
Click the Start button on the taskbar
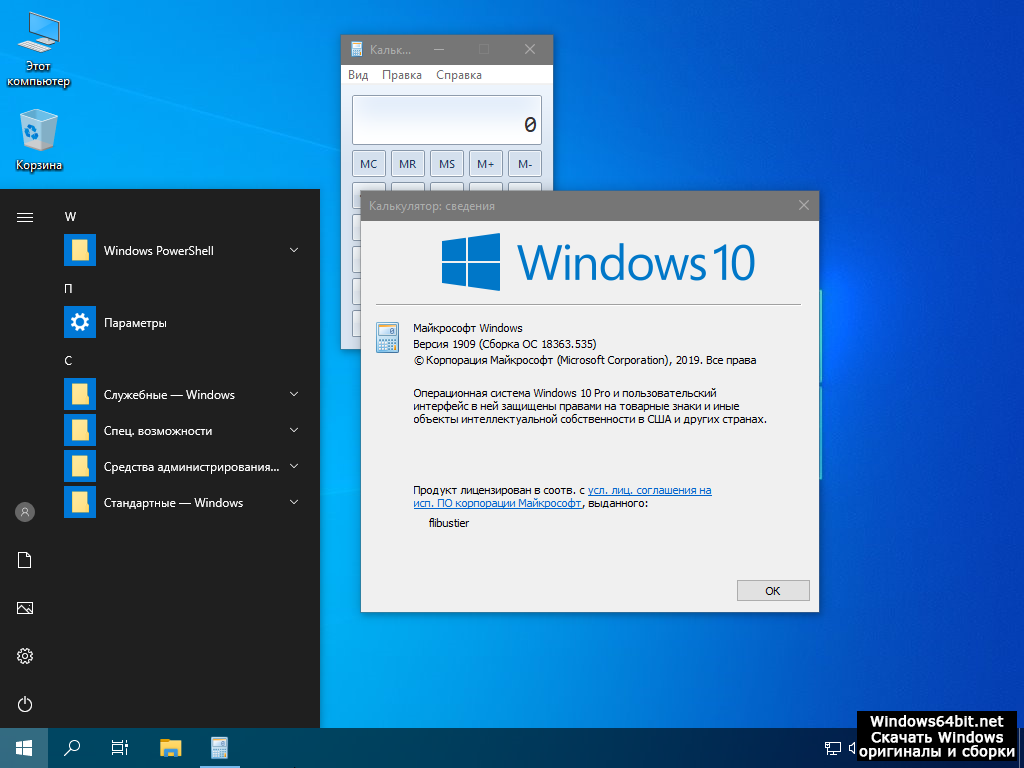coord(24,747)
